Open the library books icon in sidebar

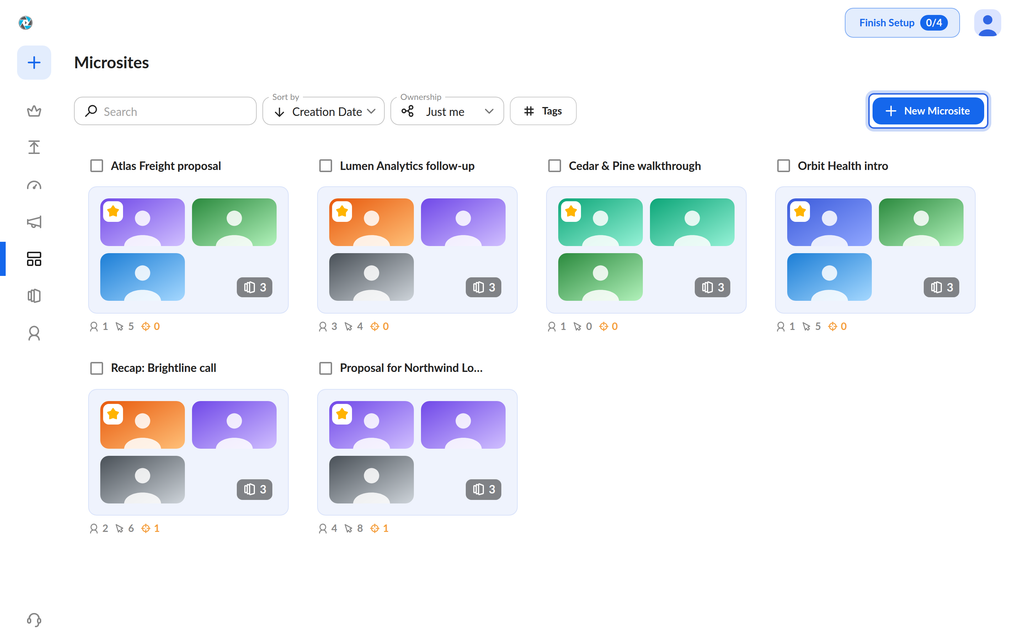[x=34, y=296]
